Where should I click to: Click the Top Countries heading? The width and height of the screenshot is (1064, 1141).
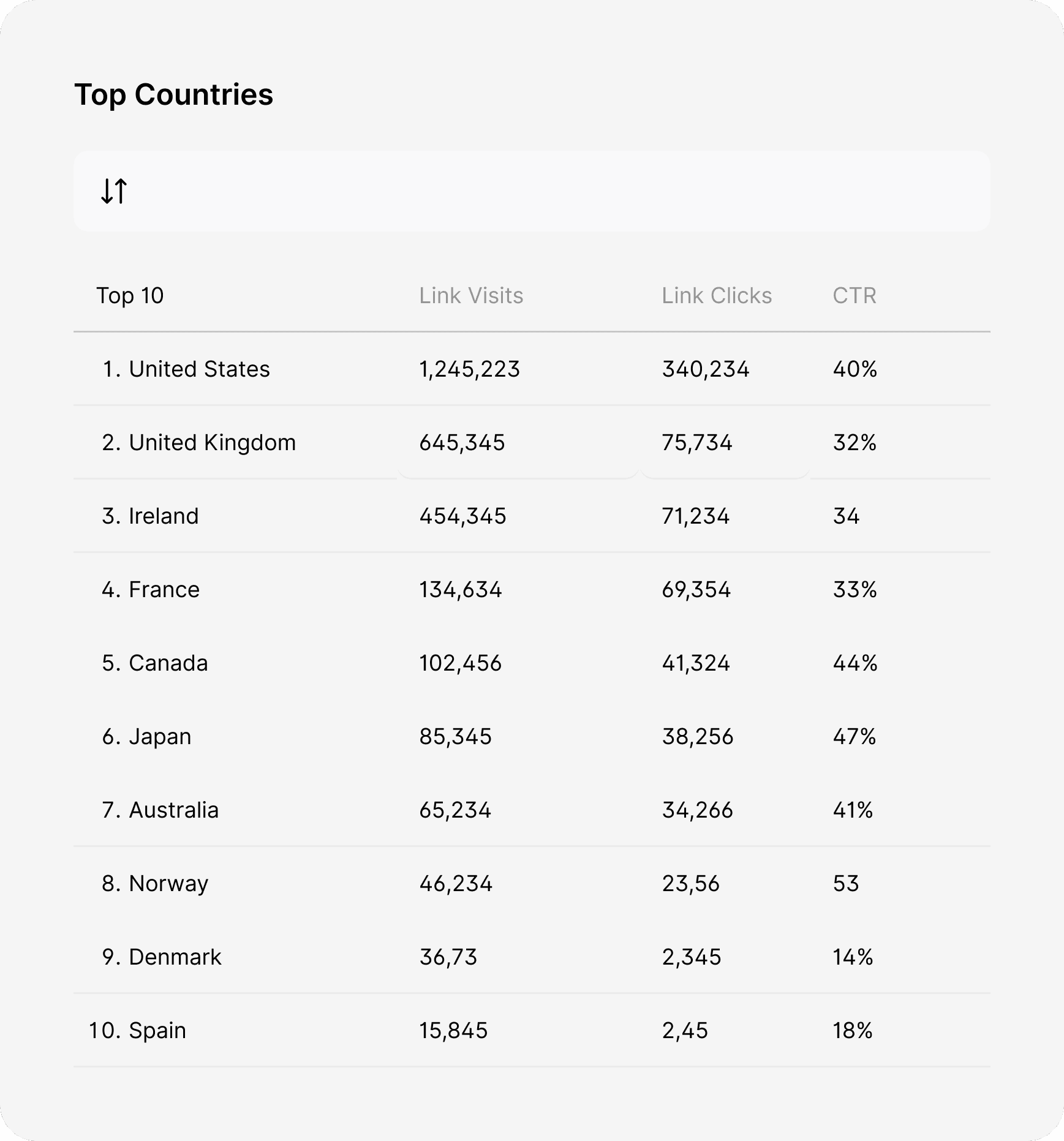(173, 95)
